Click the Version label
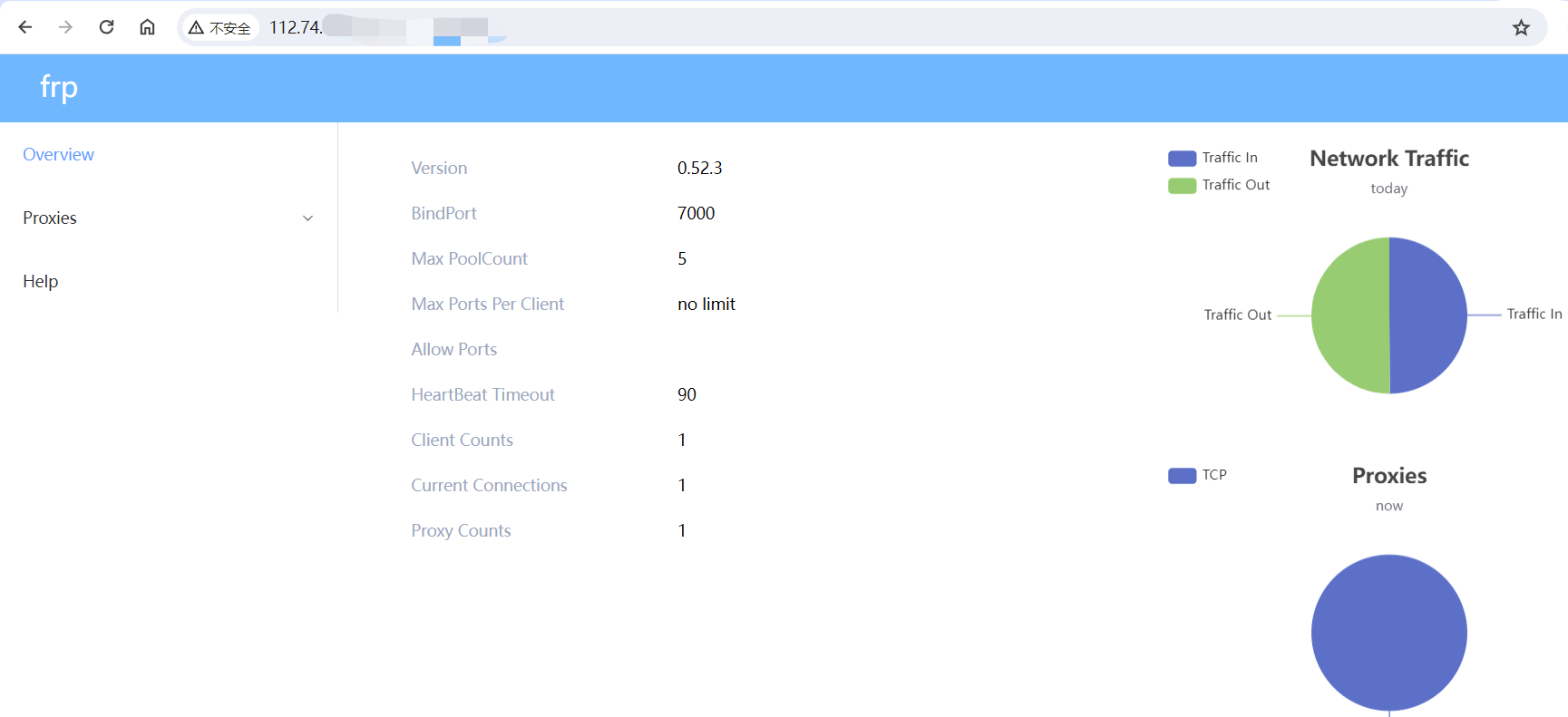1568x717 pixels. pyautogui.click(x=439, y=168)
